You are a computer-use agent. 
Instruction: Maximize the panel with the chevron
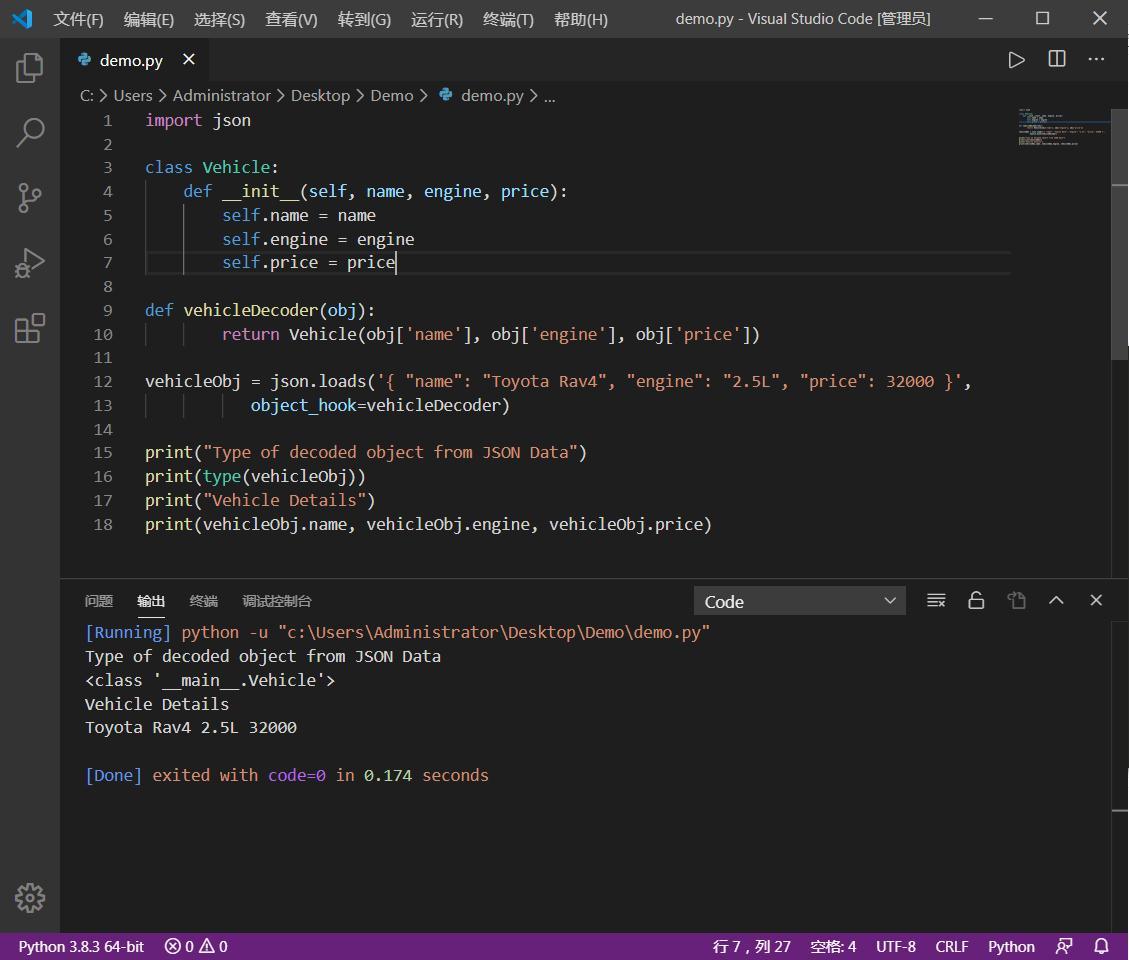pyautogui.click(x=1056, y=600)
